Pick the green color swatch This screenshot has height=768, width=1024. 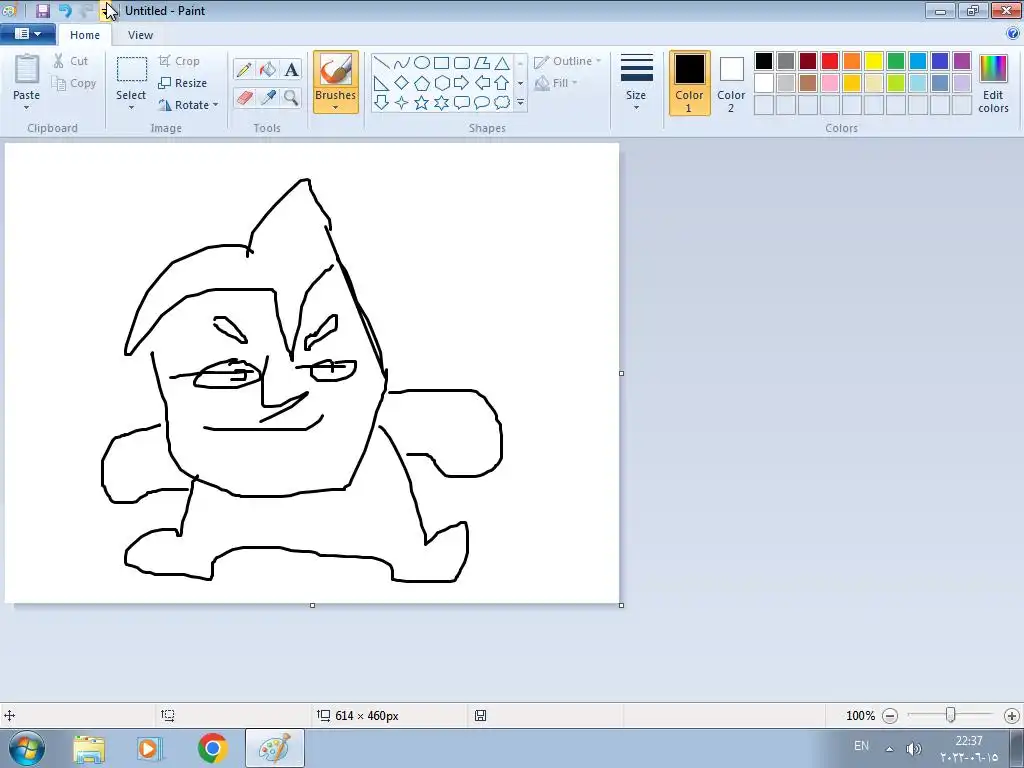pos(896,61)
